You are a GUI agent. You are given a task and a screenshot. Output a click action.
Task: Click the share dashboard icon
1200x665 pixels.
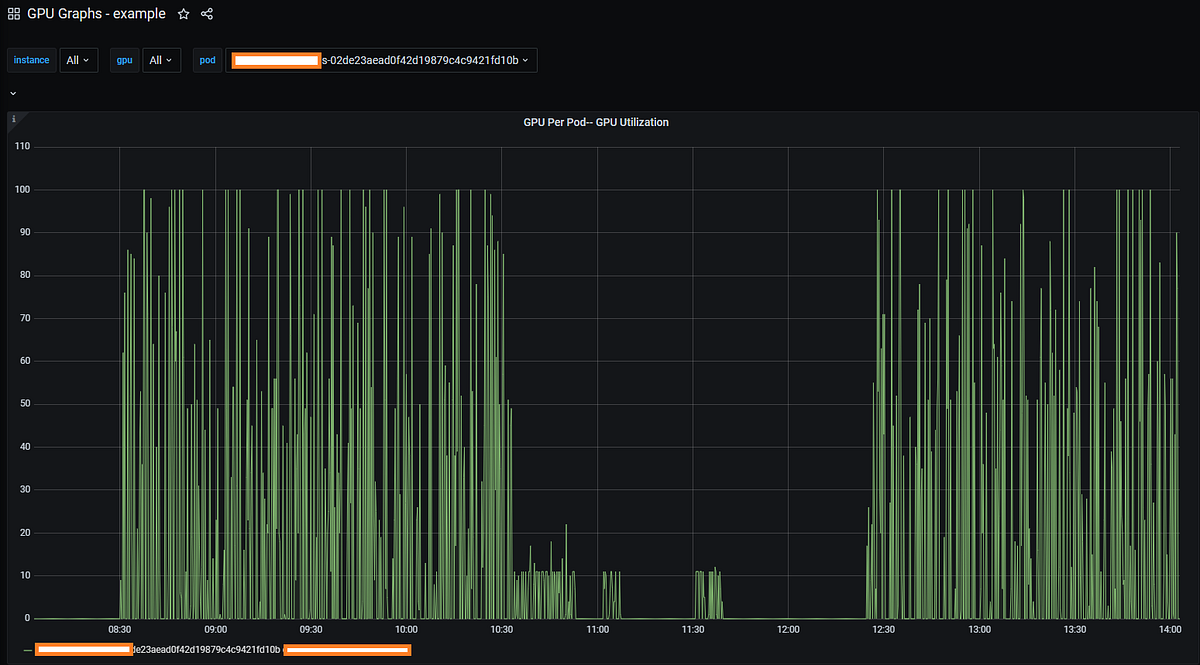tap(207, 14)
